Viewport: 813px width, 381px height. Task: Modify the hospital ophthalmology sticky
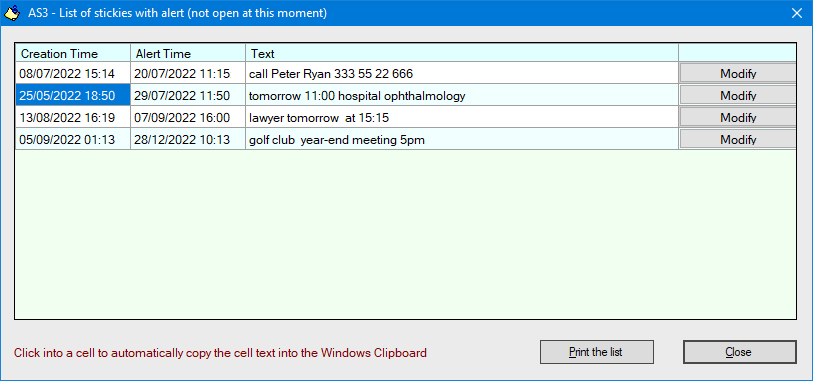(x=737, y=96)
